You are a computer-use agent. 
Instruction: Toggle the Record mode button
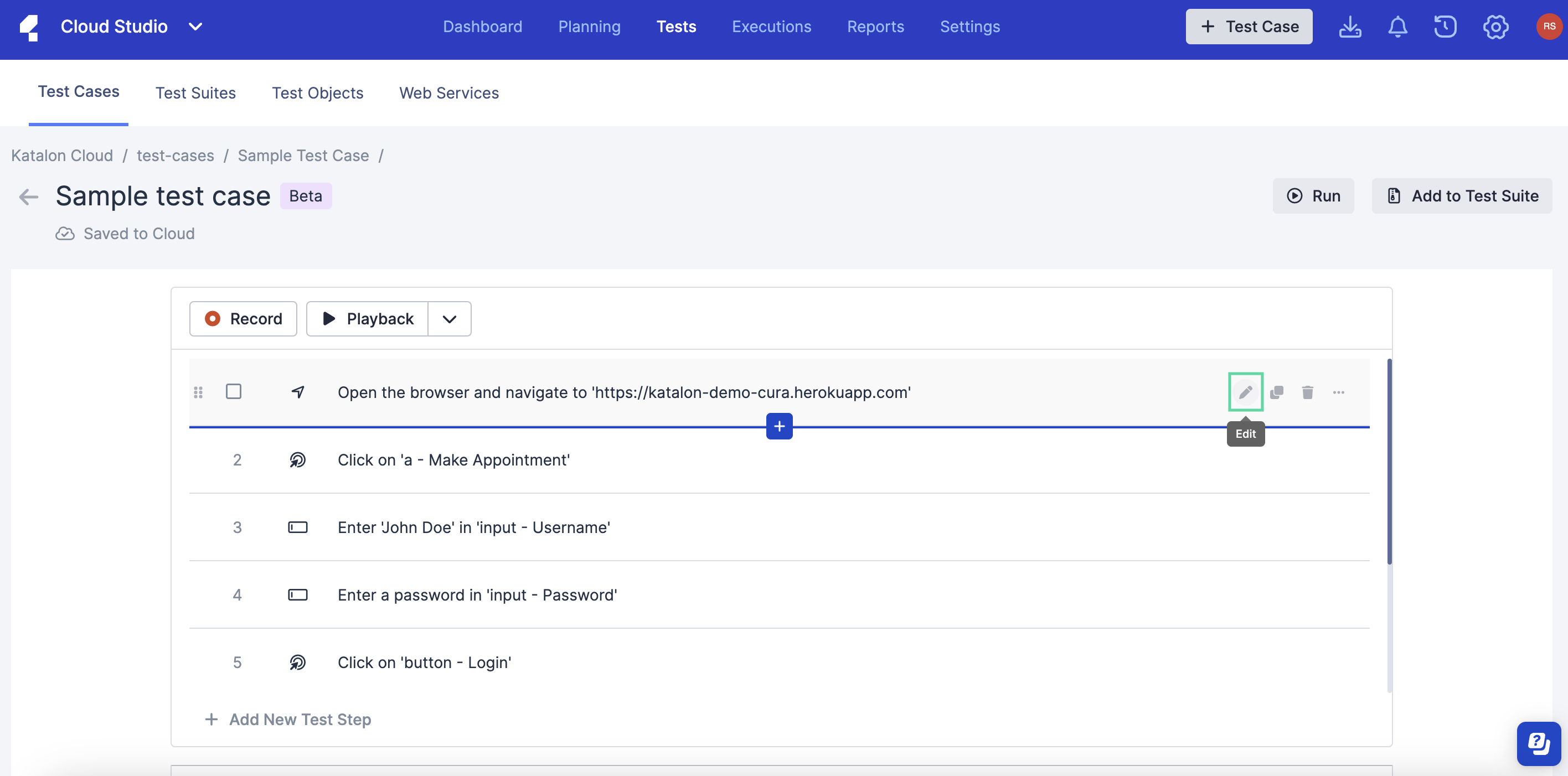tap(243, 317)
